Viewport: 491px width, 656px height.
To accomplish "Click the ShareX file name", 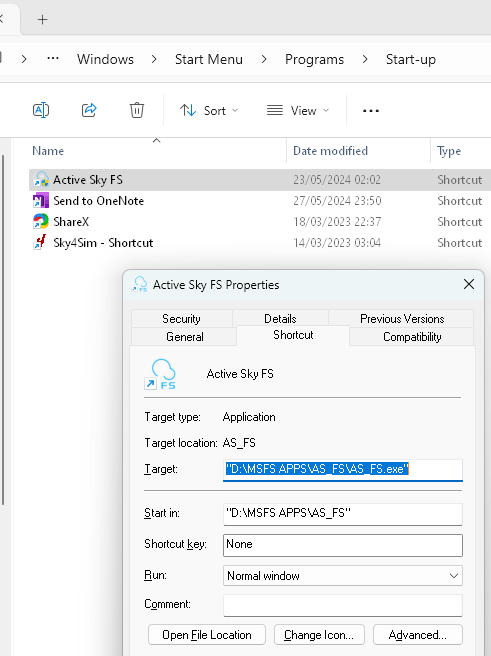I will coord(71,222).
